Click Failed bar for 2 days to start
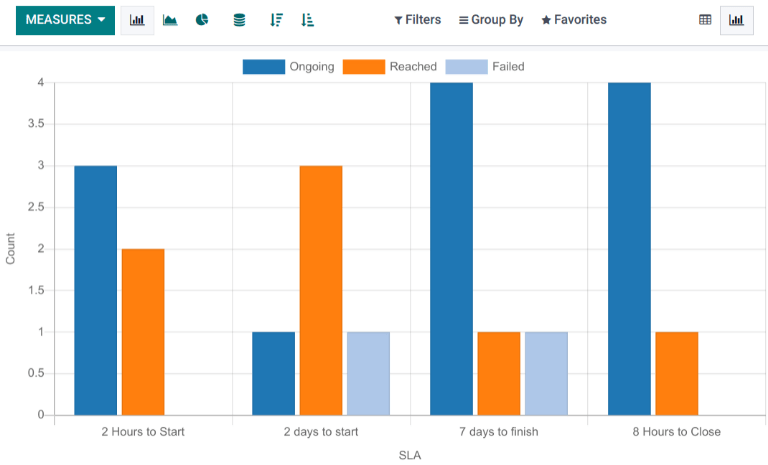 pyautogui.click(x=368, y=373)
